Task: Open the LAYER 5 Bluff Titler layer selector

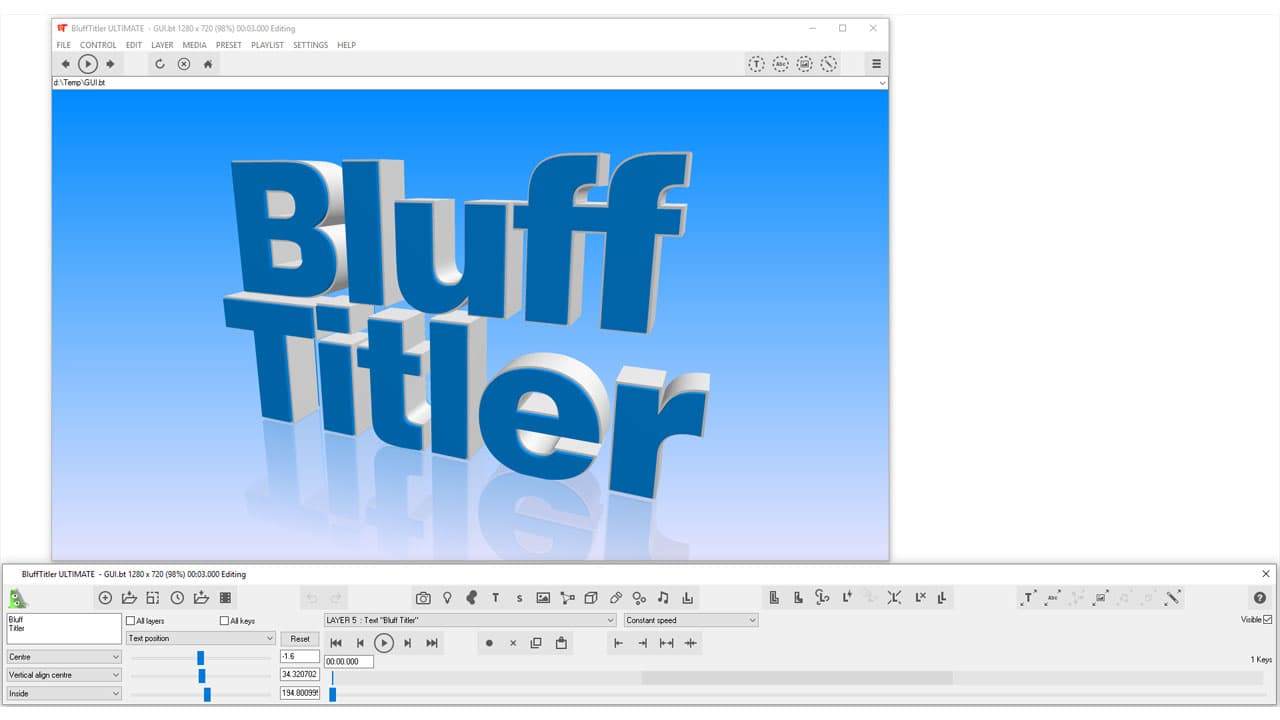Action: (x=470, y=620)
